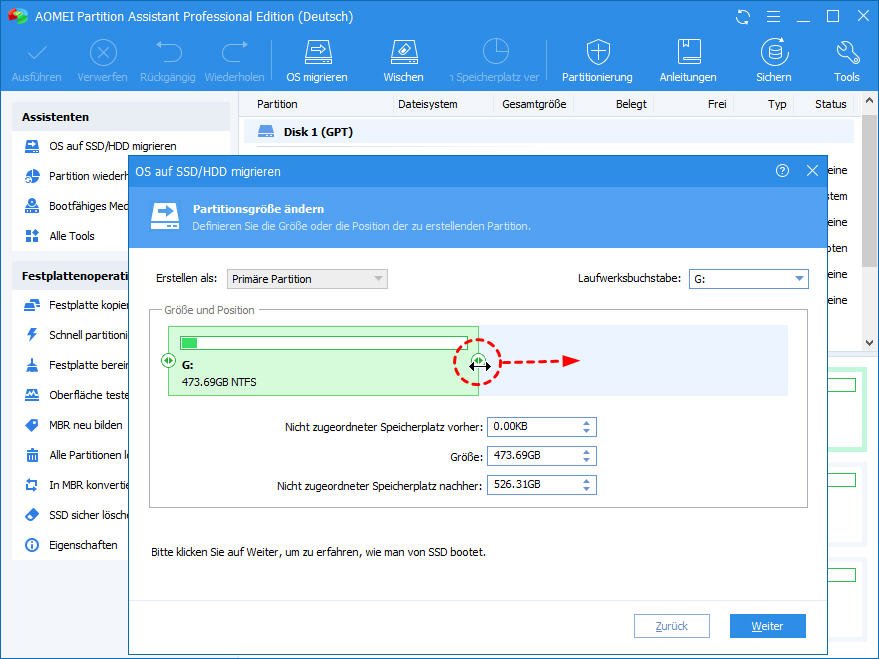Open the Erstellen als dropdown

click(x=307, y=279)
